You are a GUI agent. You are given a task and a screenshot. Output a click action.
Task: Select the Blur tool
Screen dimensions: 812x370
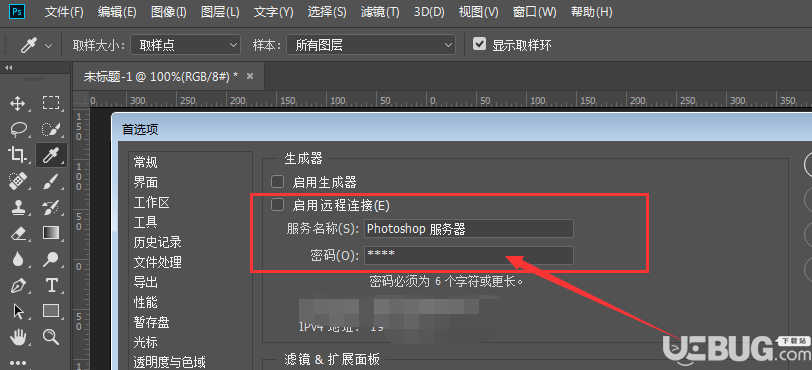18,259
